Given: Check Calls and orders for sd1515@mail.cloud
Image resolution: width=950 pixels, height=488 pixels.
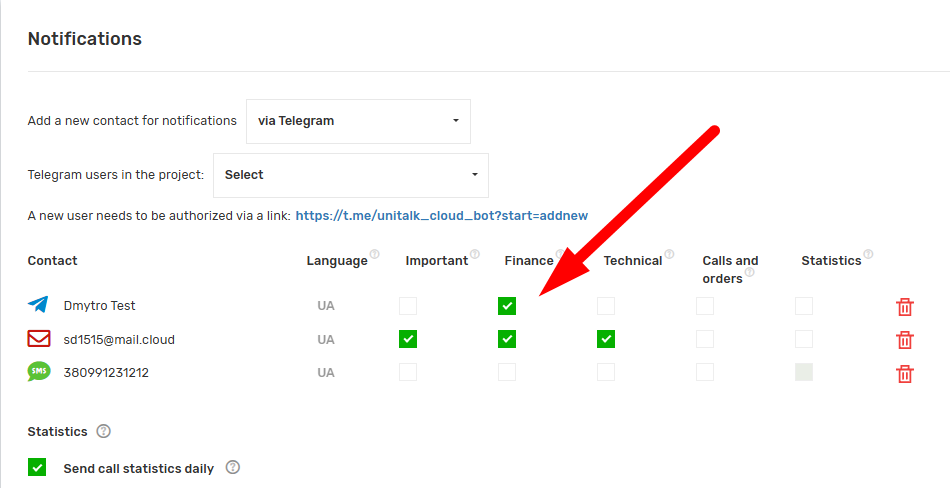Looking at the screenshot, I should pos(705,339).
